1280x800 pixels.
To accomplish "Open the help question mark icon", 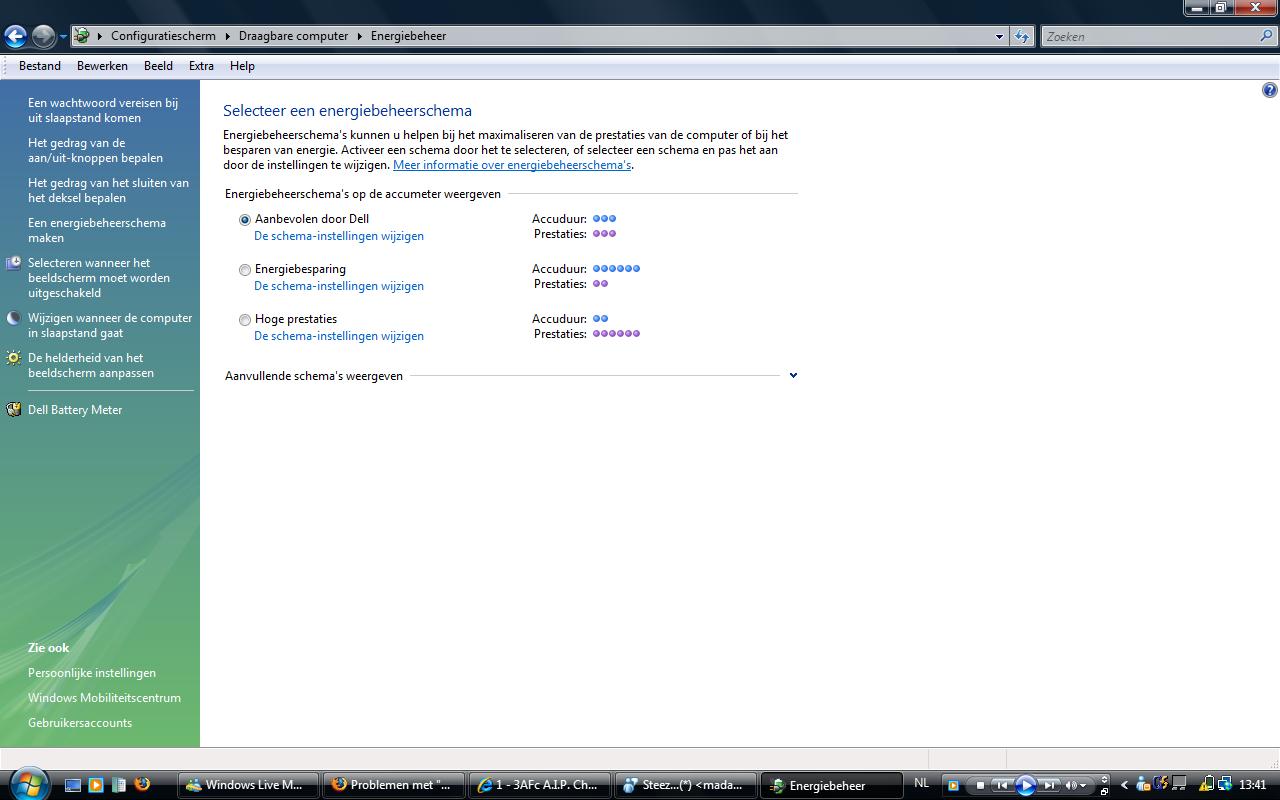I will pos(1269,90).
